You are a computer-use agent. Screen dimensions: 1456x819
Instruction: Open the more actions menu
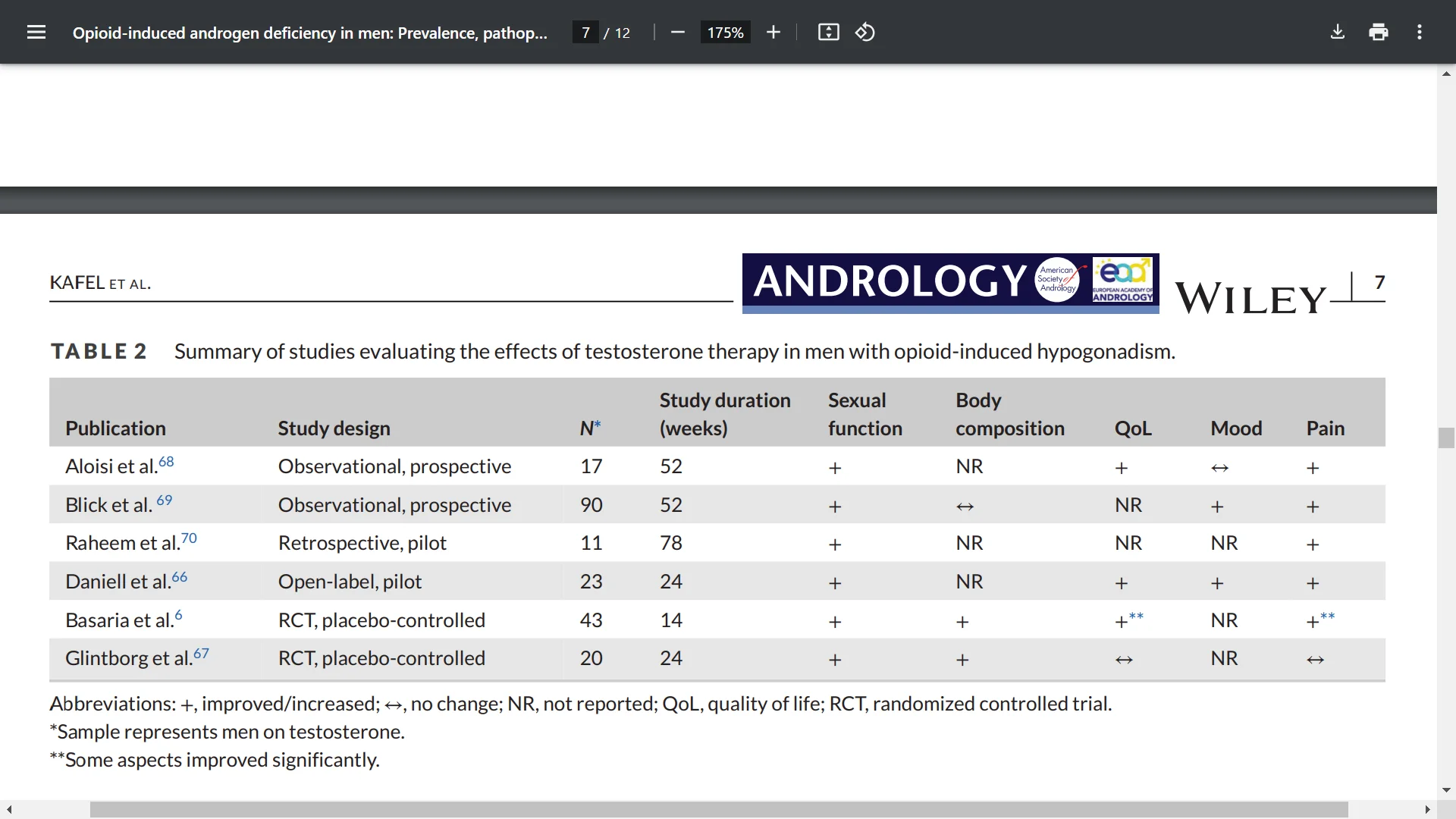coord(1420,32)
